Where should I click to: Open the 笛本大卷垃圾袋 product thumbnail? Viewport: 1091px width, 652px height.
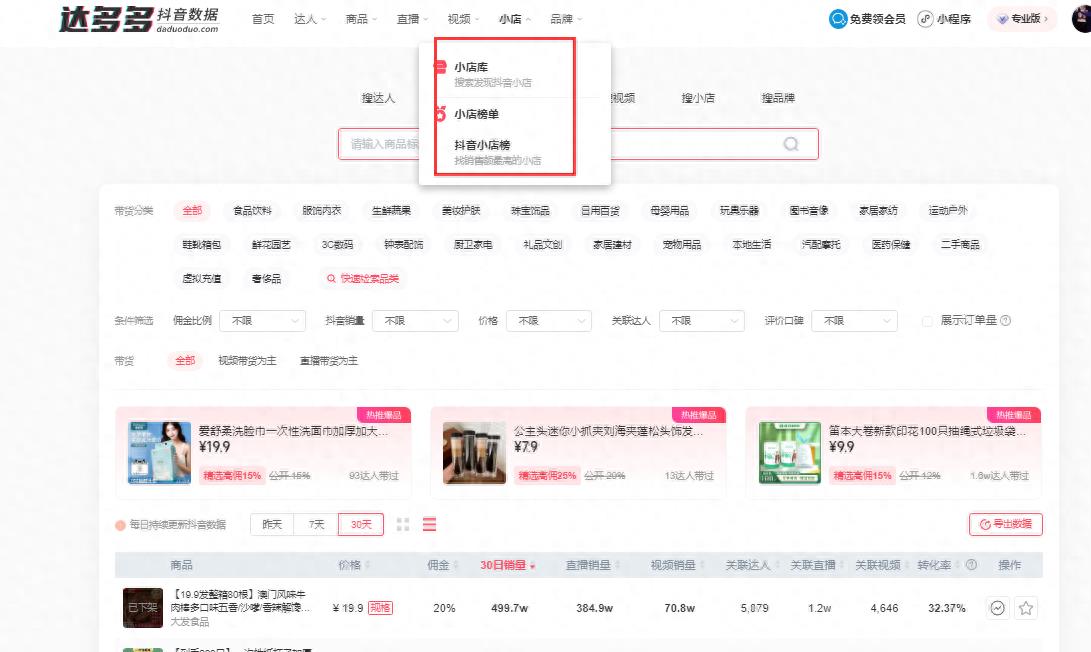(790, 452)
